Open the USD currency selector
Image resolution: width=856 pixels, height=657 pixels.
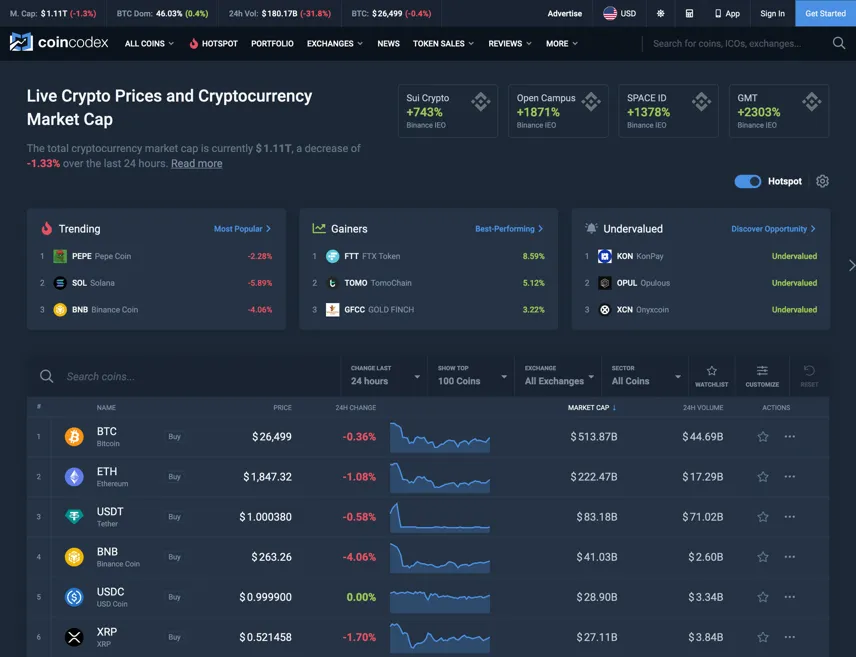tap(620, 14)
